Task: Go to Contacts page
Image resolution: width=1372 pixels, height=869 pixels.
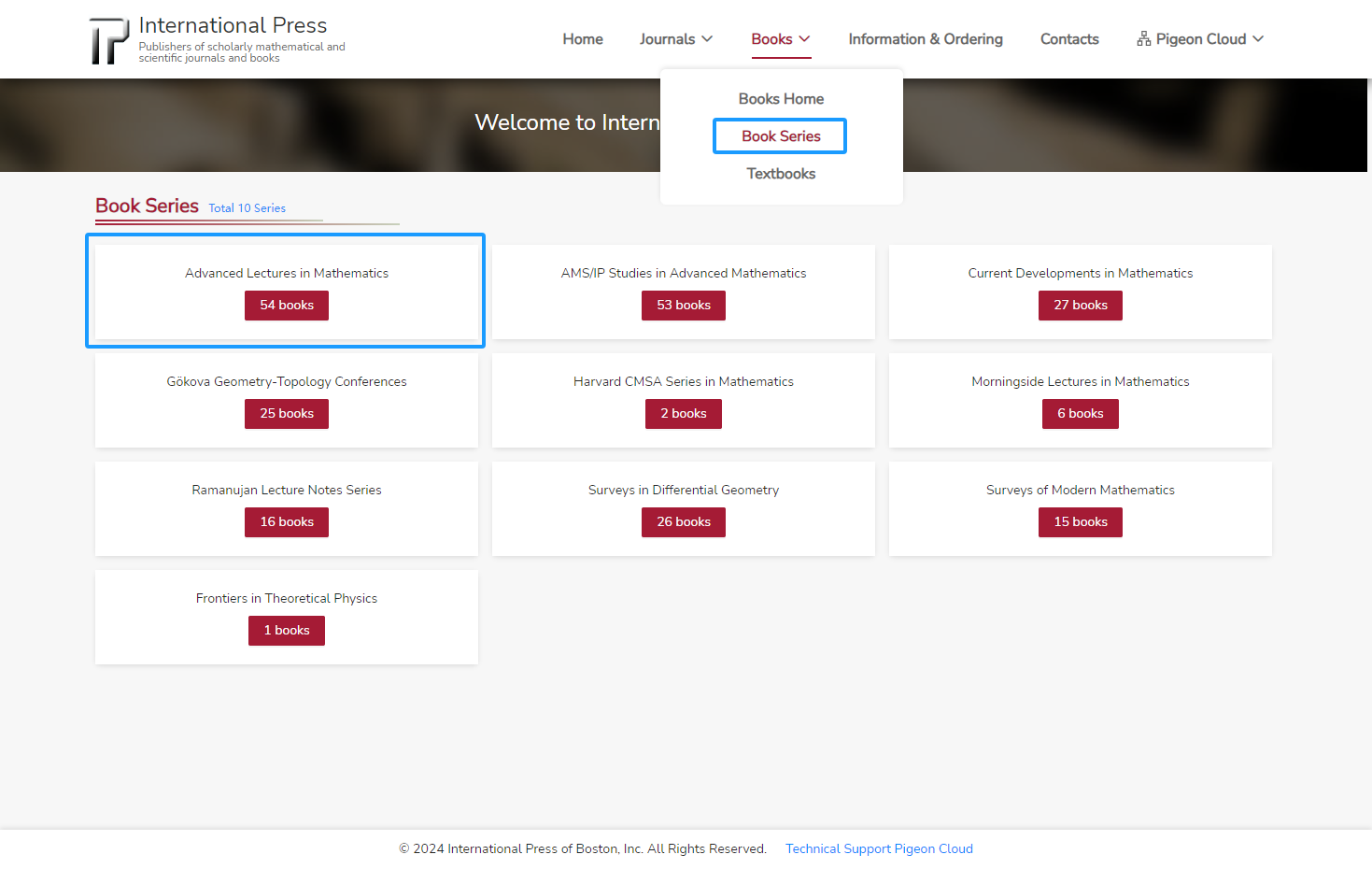Action: (1069, 39)
